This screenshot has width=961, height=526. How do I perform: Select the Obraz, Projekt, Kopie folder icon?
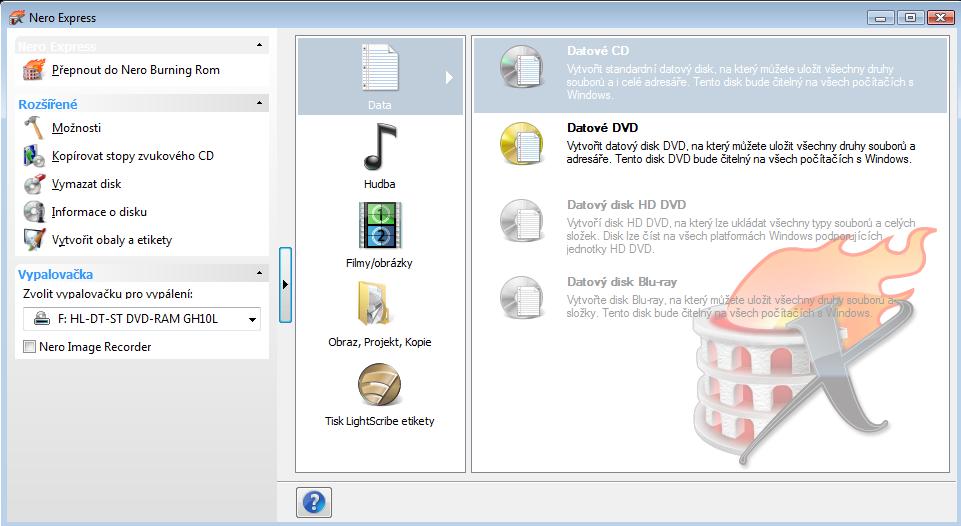pos(373,303)
